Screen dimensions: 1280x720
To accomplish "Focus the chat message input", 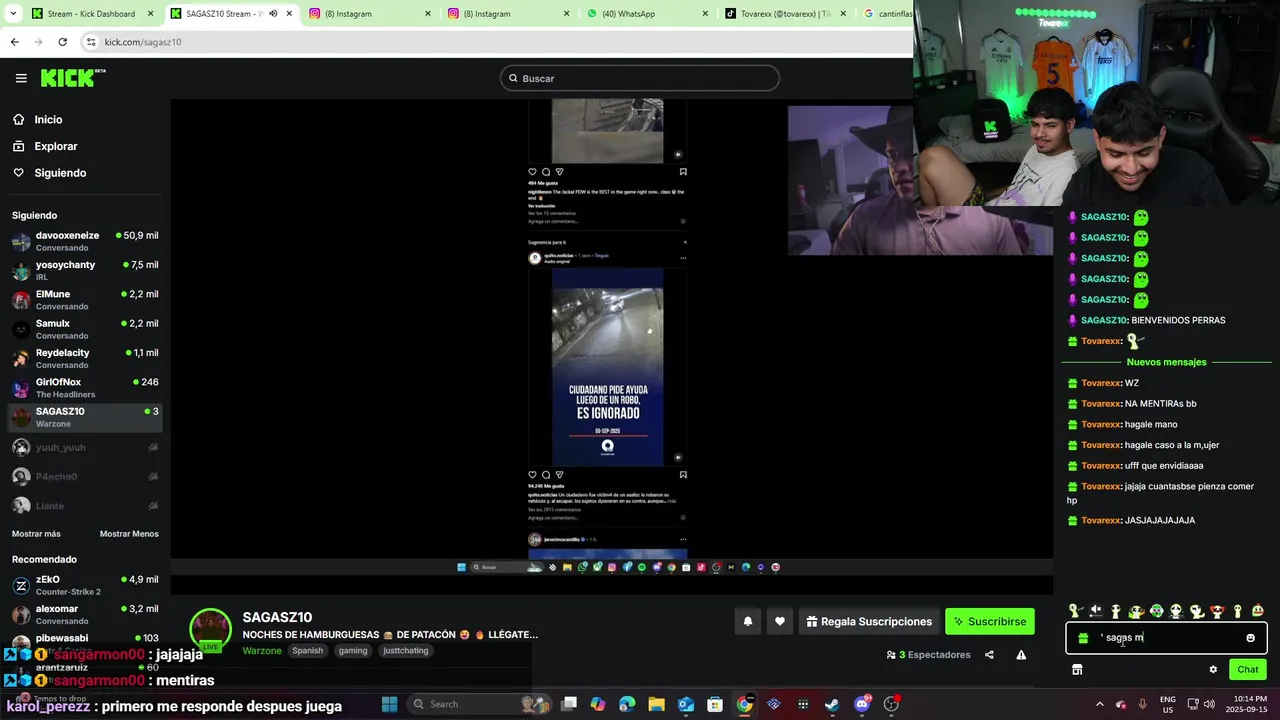I will (1165, 638).
